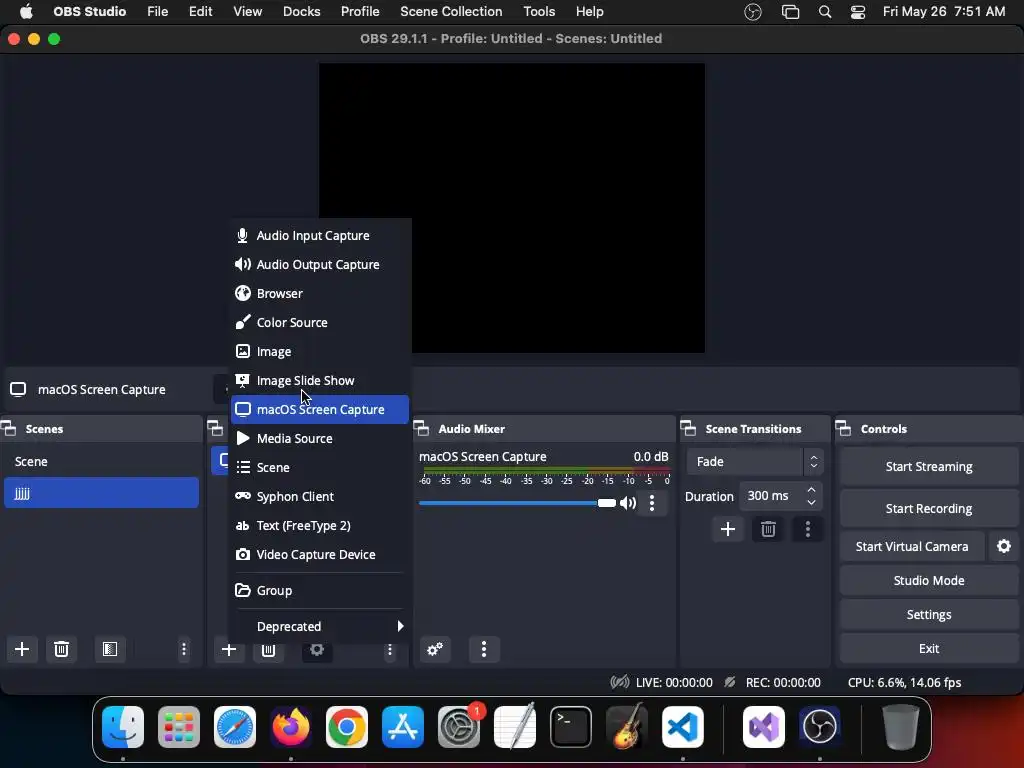
Task: Click Start Streaming button
Action: click(x=929, y=466)
